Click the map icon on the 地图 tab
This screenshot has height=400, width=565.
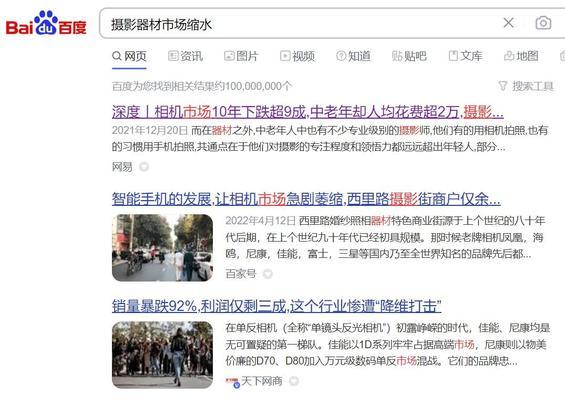[x=509, y=56]
